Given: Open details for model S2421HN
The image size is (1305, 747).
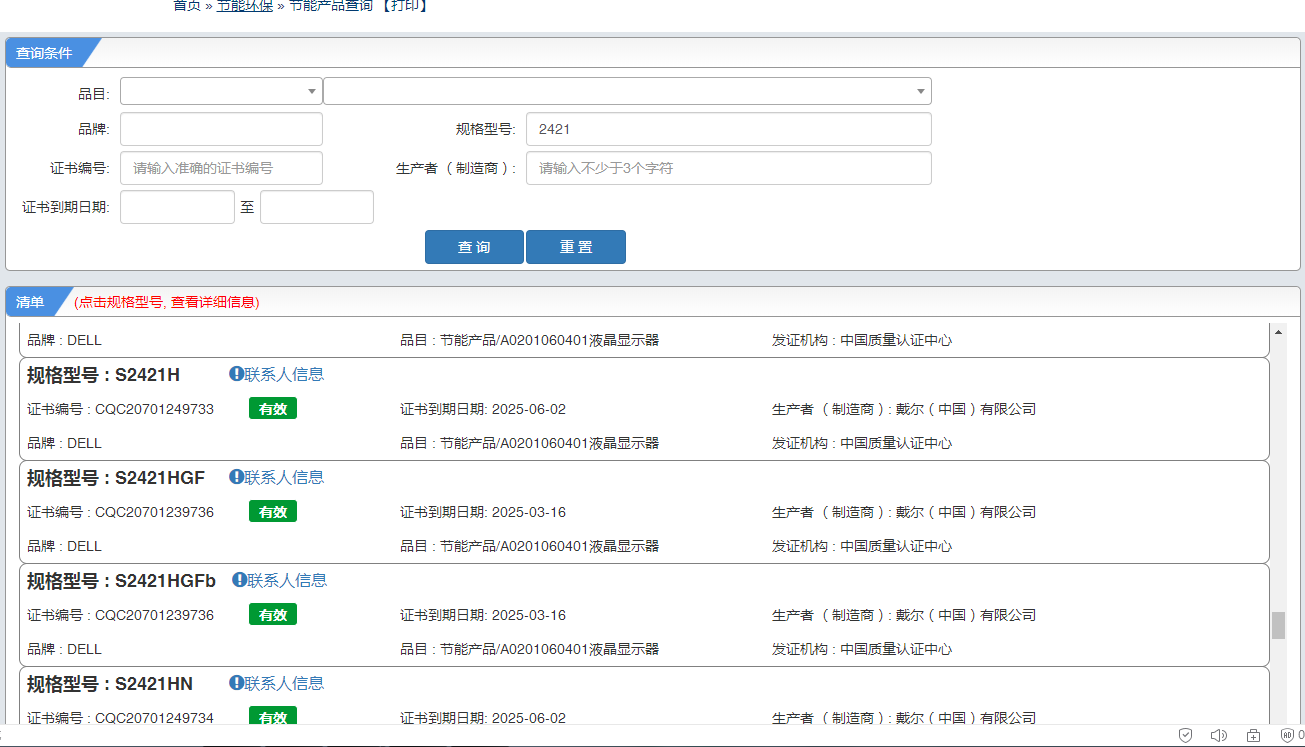Looking at the screenshot, I should click(154, 684).
